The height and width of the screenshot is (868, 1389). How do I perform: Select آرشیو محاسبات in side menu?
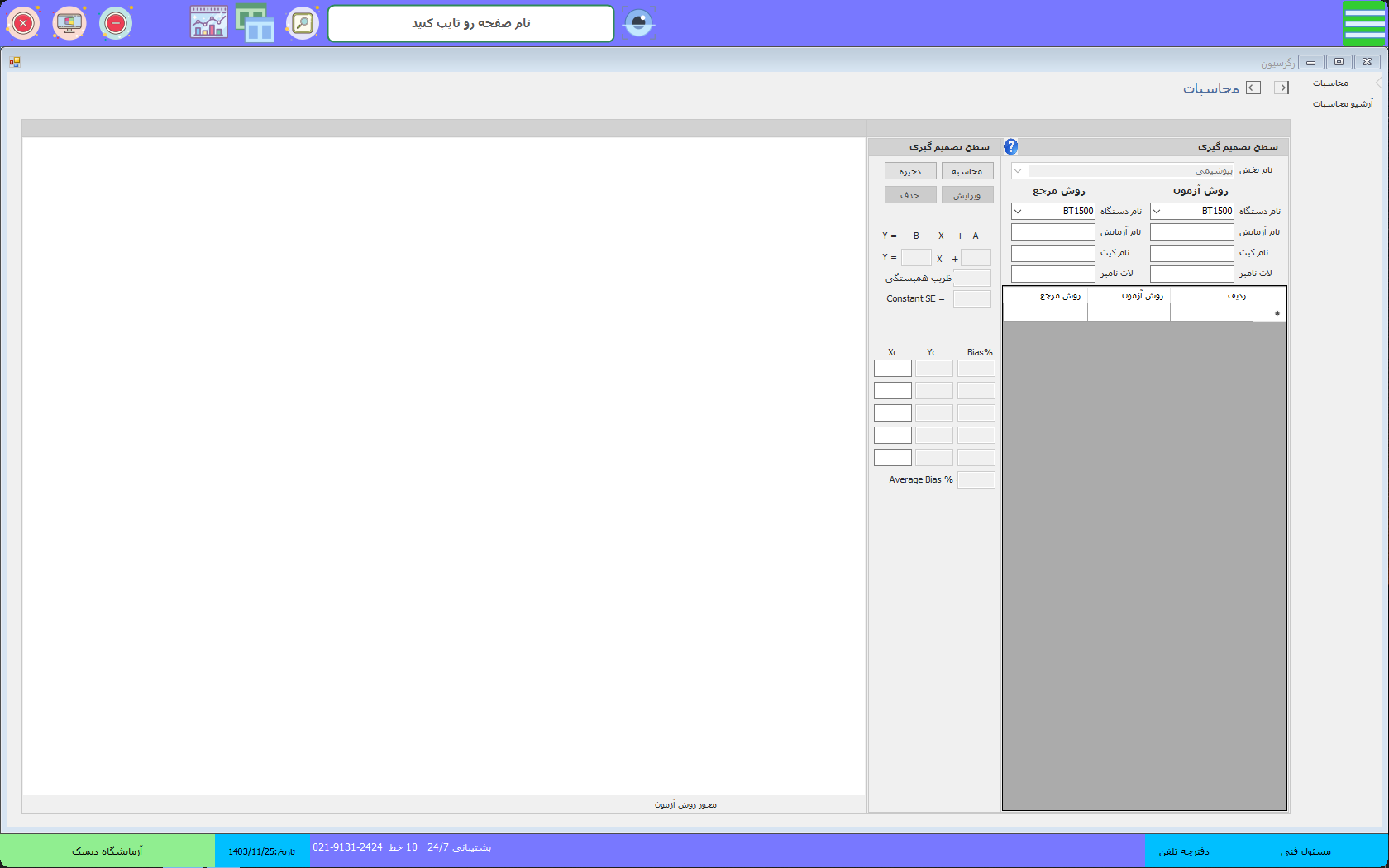pyautogui.click(x=1342, y=104)
